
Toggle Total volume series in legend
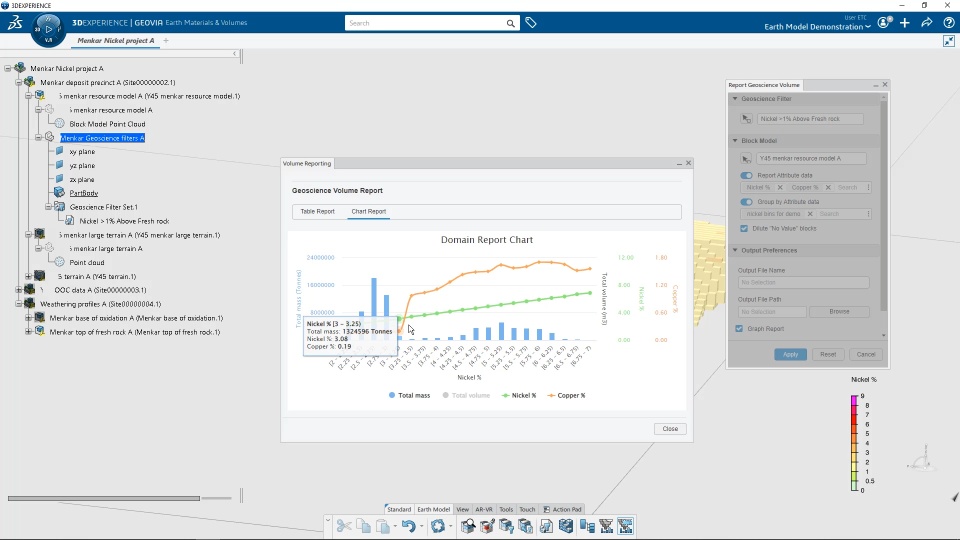pos(466,396)
